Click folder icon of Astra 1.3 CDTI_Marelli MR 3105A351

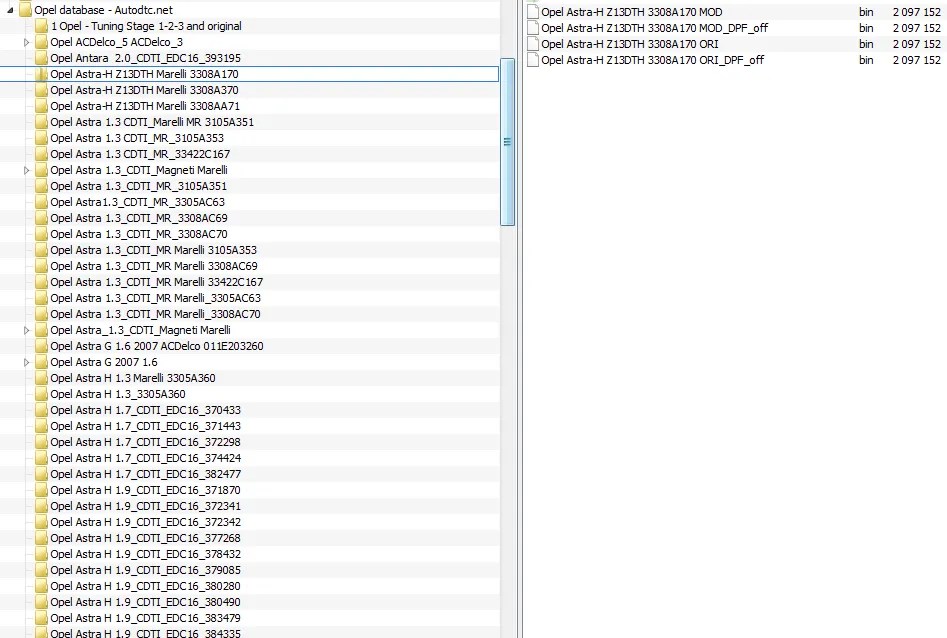point(41,122)
